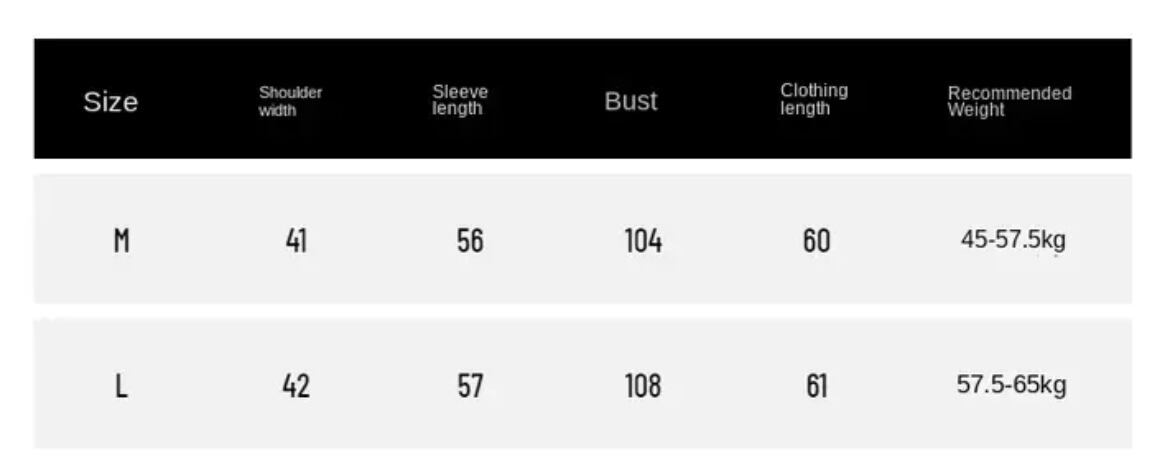Select the 45-57.5kg weight range
This screenshot has width=1170, height=461.
1013,240
